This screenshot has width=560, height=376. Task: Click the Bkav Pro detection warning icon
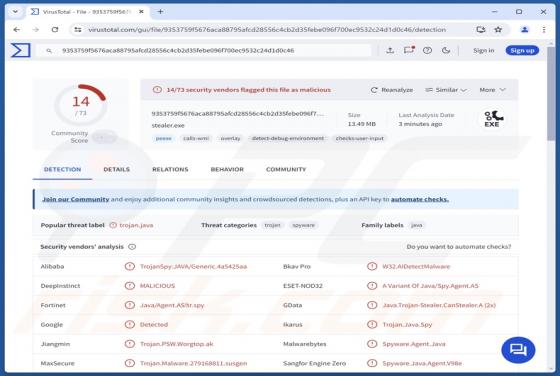(x=372, y=266)
